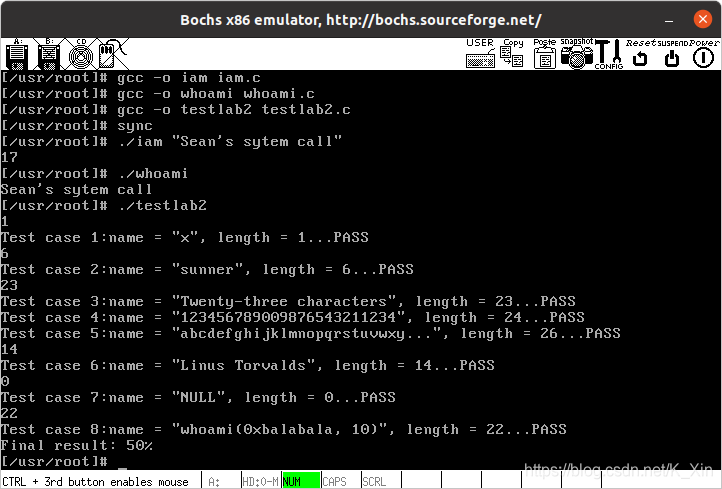
Task: Click the Test case 3 'Twenty-three characters' line
Action: (288, 302)
